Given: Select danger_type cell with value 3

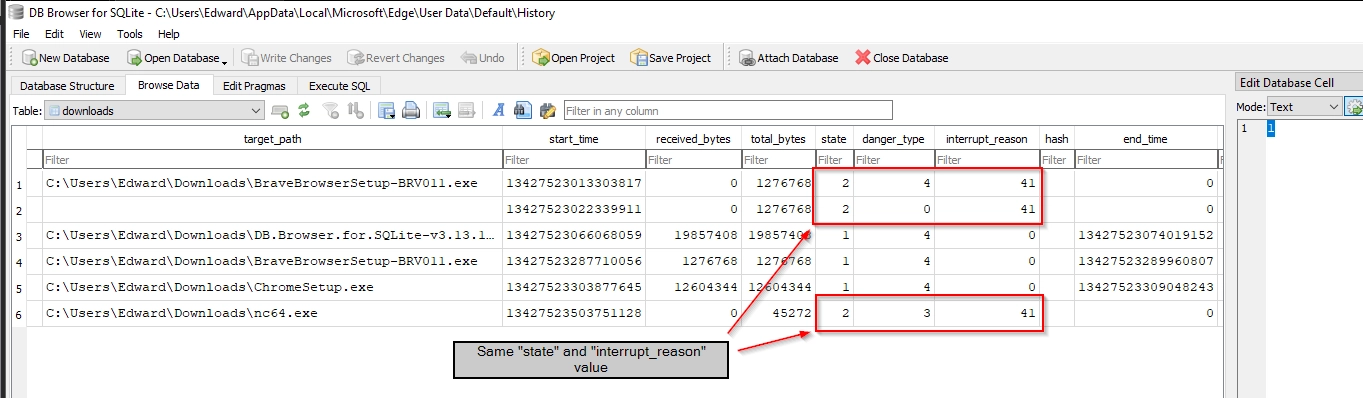Looking at the screenshot, I should [893, 314].
